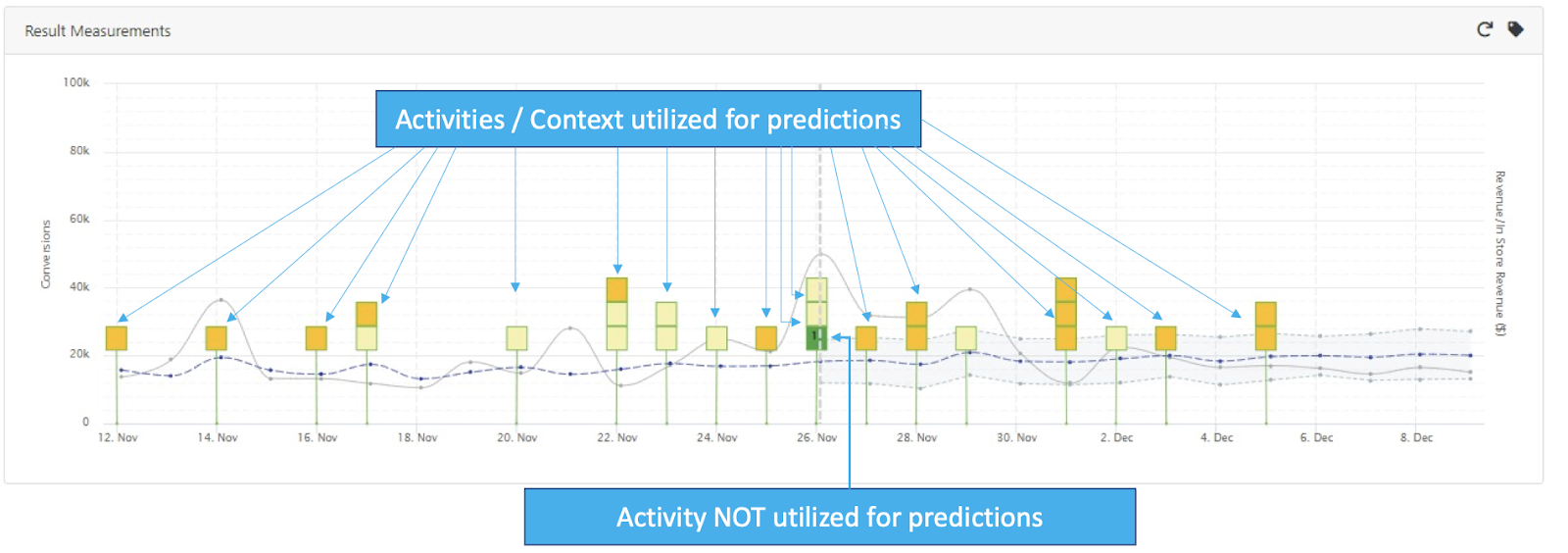Click the refresh icon in Result Measurements header
1568x553 pixels.
tap(1485, 29)
